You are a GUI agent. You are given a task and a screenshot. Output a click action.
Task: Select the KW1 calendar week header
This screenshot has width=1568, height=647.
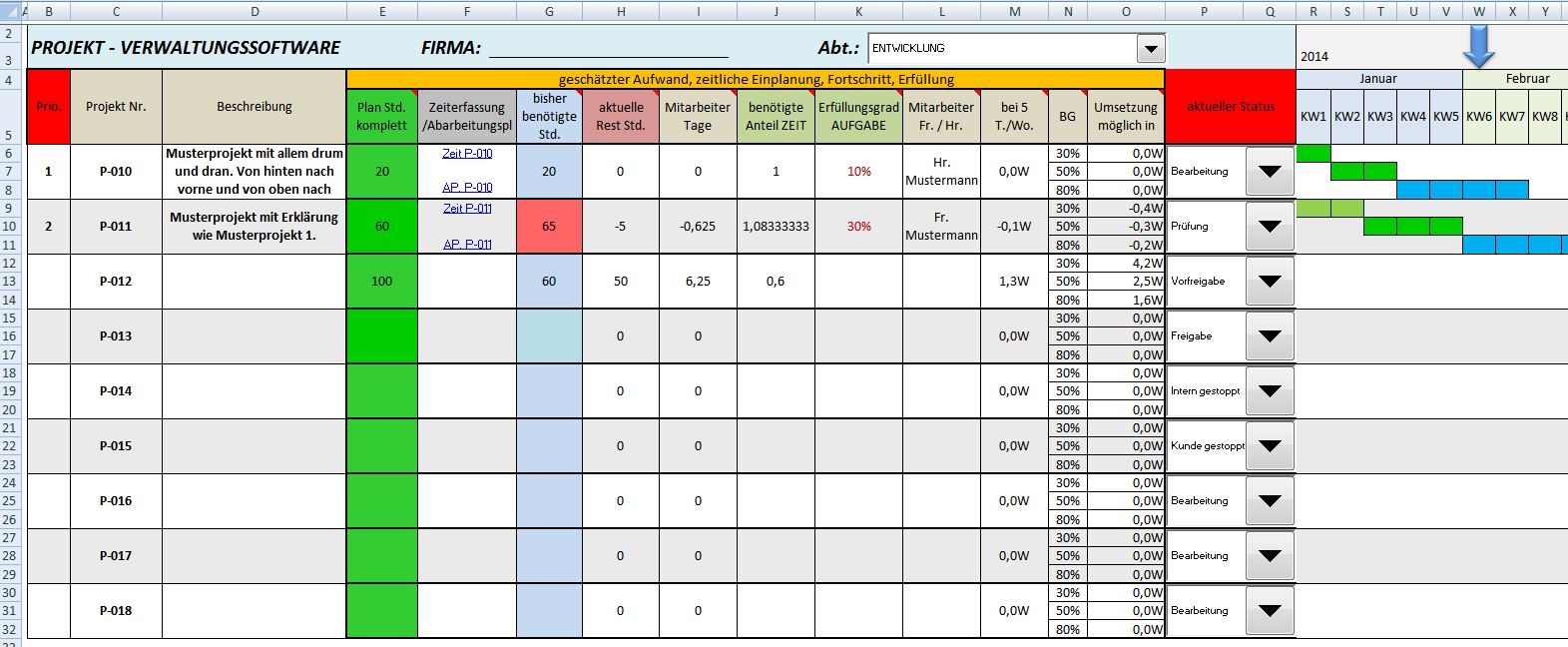click(x=1313, y=117)
